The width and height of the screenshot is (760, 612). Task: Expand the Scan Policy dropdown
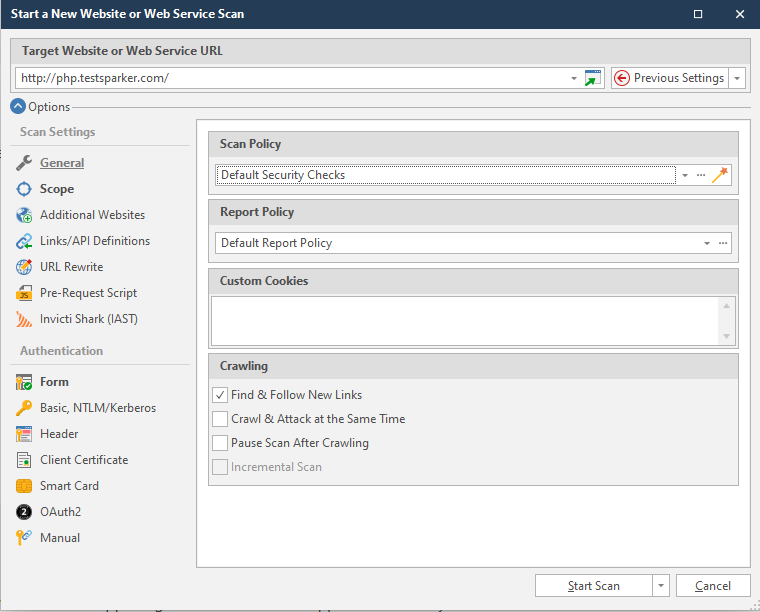pos(685,175)
